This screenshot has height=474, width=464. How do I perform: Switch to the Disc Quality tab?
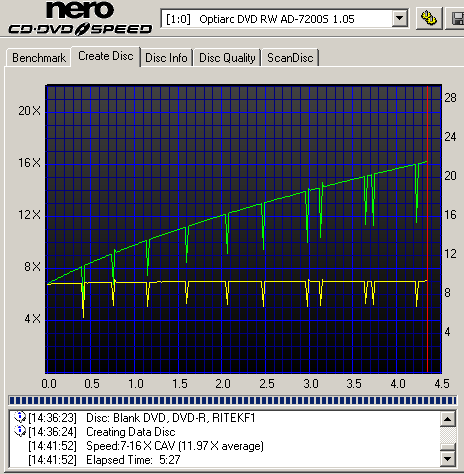(x=227, y=58)
